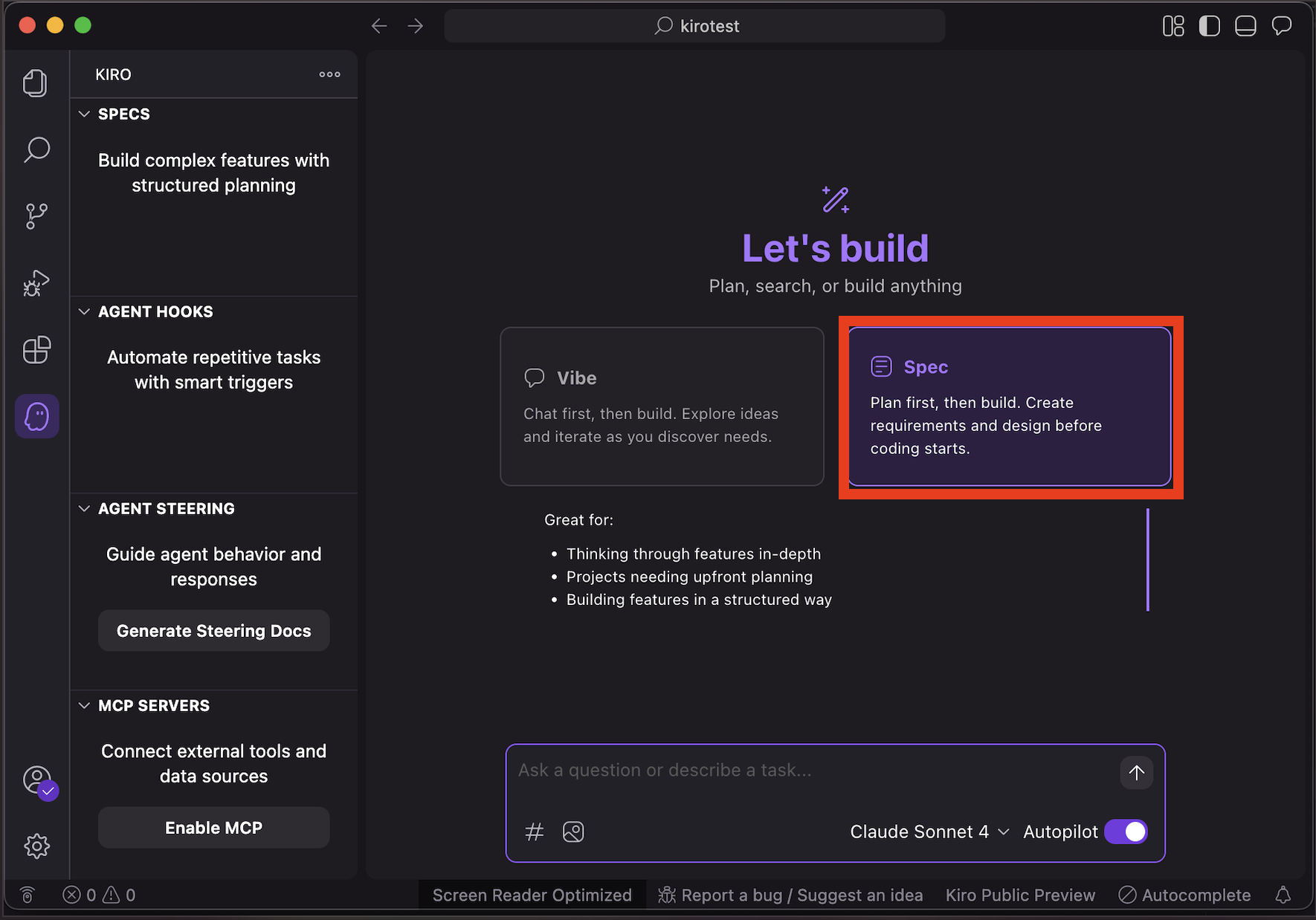Select the Vibe mode card
Image resolution: width=1316 pixels, height=920 pixels.
662,406
